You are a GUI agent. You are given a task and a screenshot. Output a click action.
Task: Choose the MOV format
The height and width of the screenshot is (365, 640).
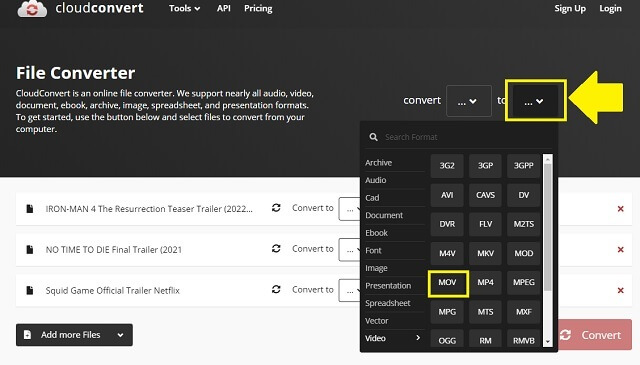[x=447, y=282]
